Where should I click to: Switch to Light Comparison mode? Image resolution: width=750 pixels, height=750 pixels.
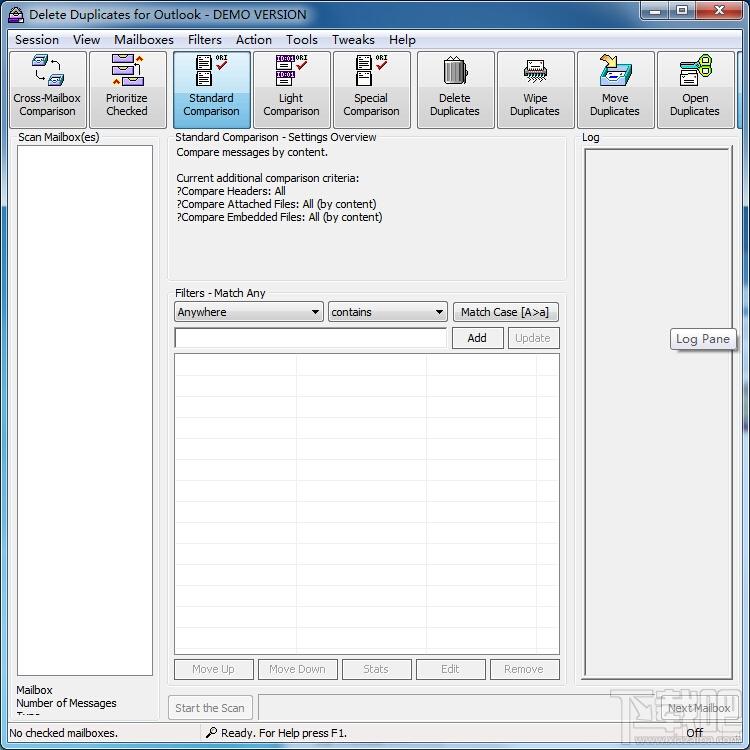(x=291, y=90)
